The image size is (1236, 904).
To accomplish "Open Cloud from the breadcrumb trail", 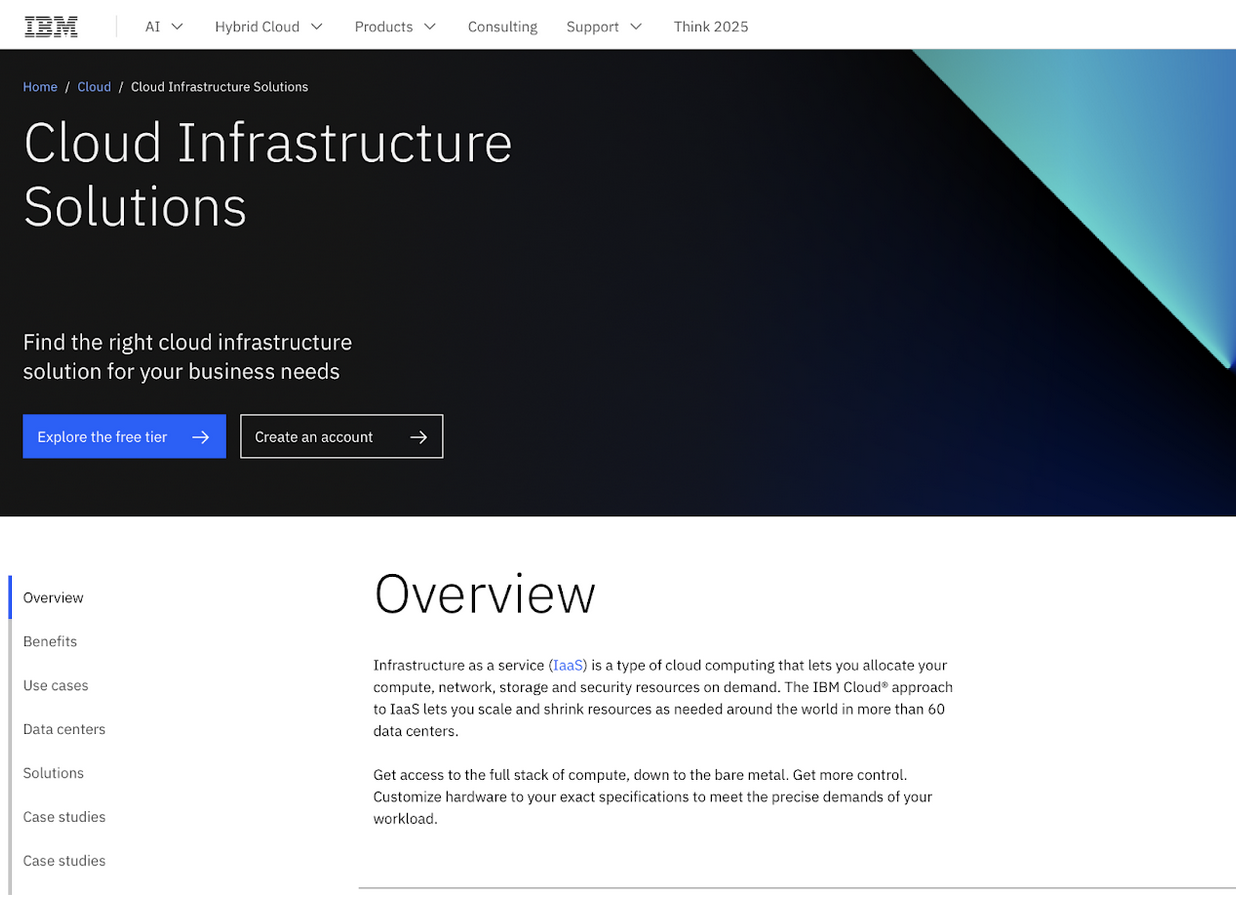I will [93, 87].
